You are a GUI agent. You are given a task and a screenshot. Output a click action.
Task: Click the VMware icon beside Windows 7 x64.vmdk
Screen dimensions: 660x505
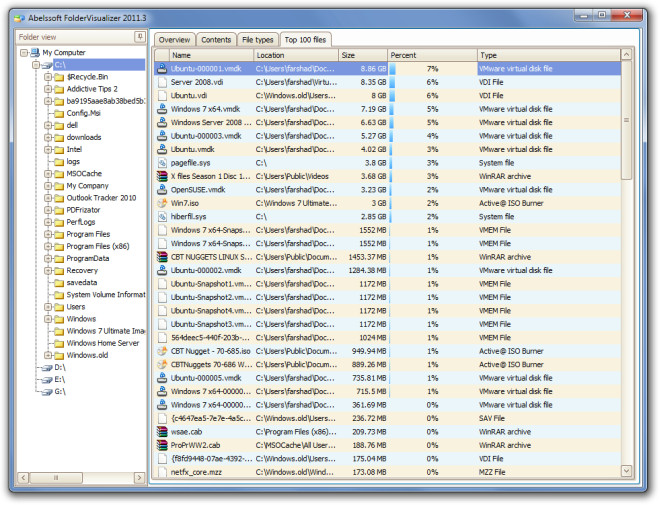[x=162, y=109]
